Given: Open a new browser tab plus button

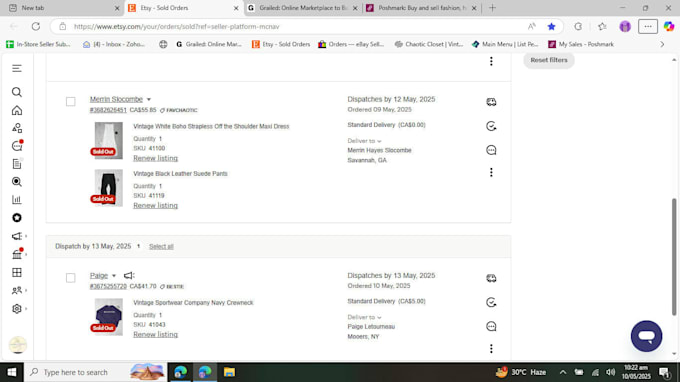Looking at the screenshot, I should (492, 8).
